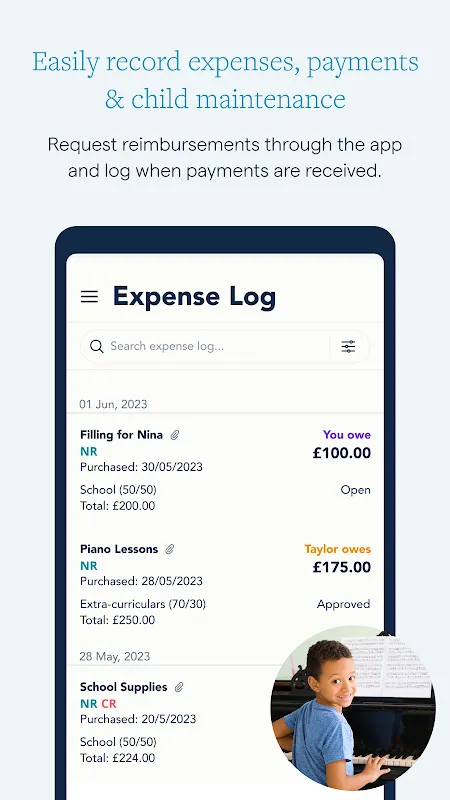This screenshot has height=800, width=450.
Task: Tap the NR tag under Piano Lessons
Action: click(89, 566)
